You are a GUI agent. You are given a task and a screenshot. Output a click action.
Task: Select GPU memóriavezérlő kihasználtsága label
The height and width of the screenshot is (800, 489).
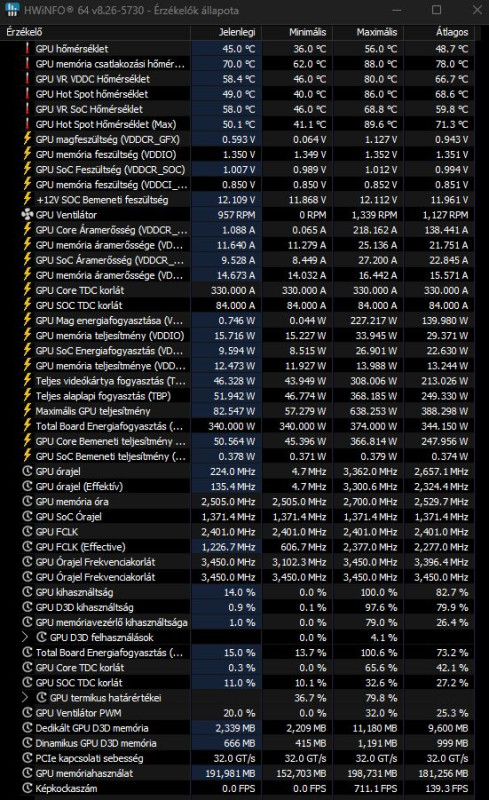(111, 622)
